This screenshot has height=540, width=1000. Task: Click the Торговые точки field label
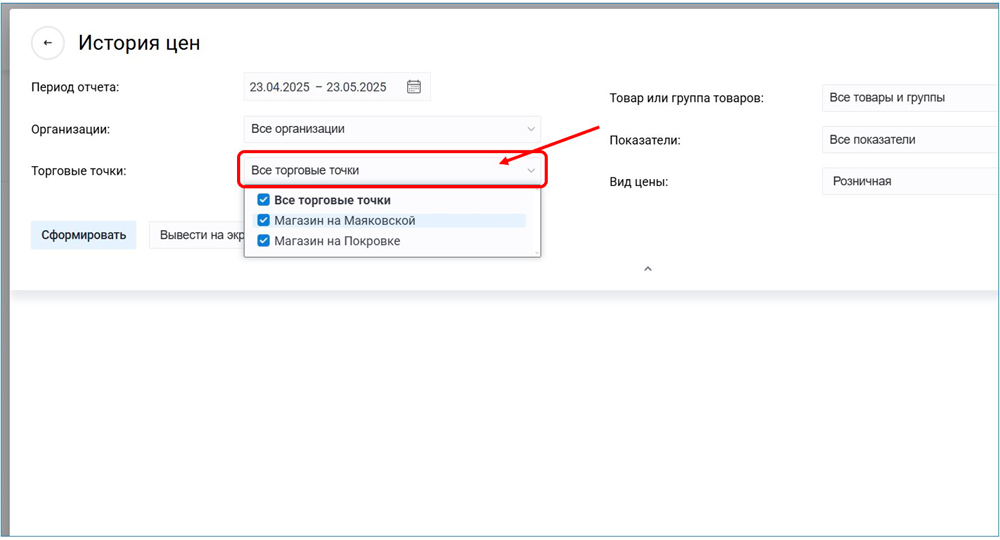click(79, 171)
